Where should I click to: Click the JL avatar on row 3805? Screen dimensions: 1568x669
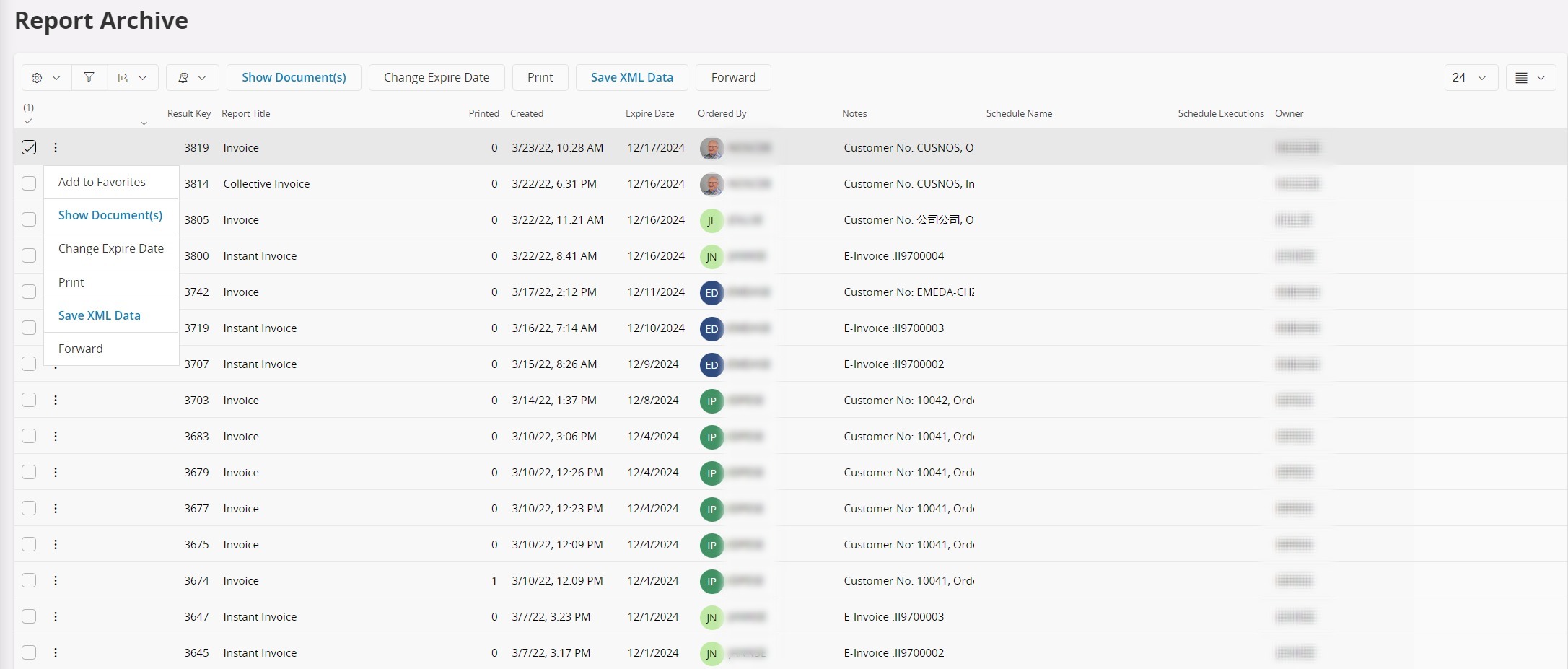711,220
